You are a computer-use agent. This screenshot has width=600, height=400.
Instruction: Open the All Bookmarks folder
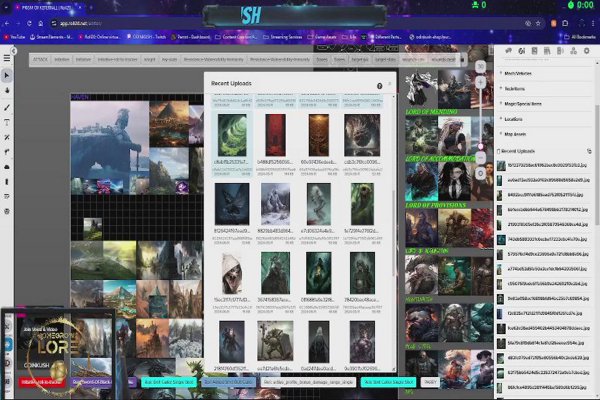coord(580,37)
